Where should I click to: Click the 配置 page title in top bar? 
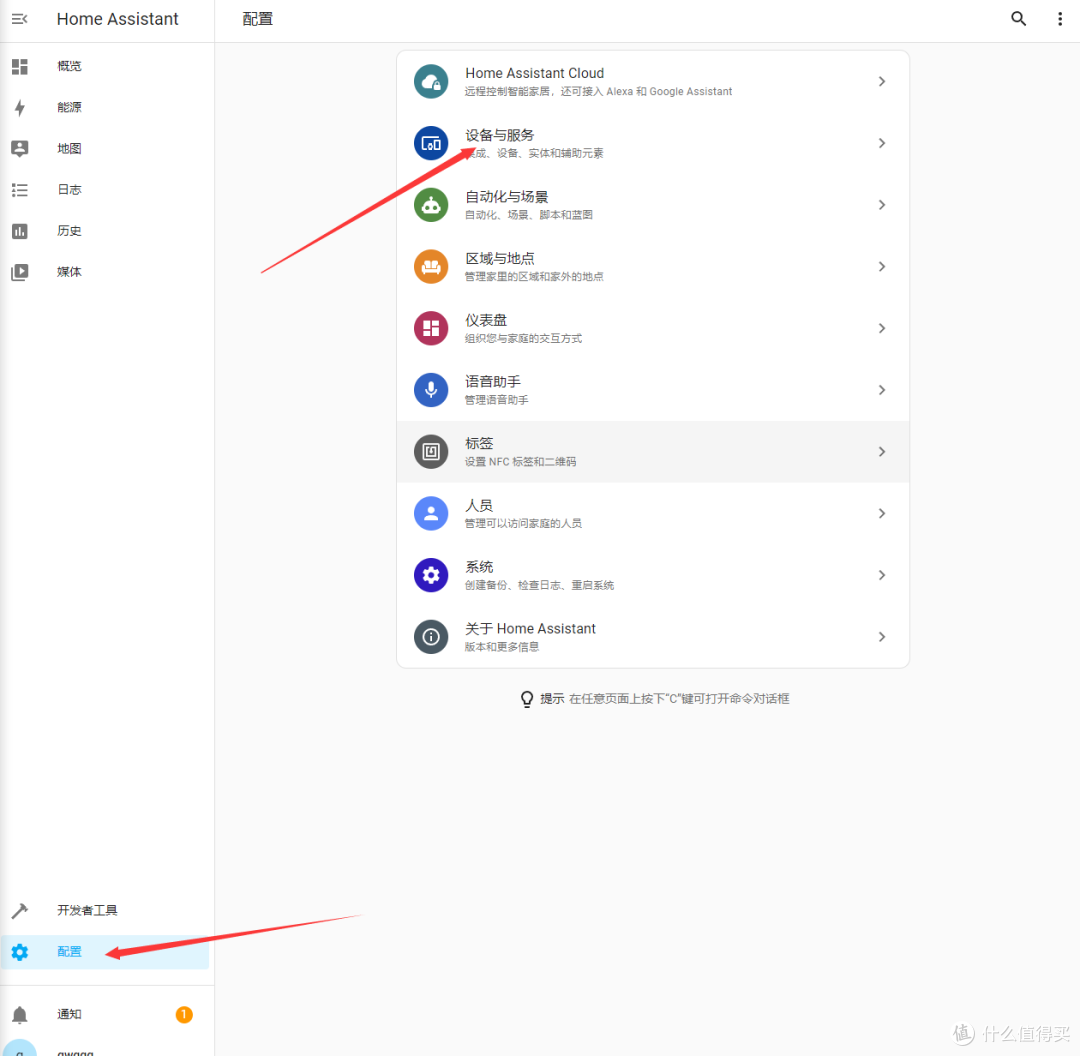[258, 19]
